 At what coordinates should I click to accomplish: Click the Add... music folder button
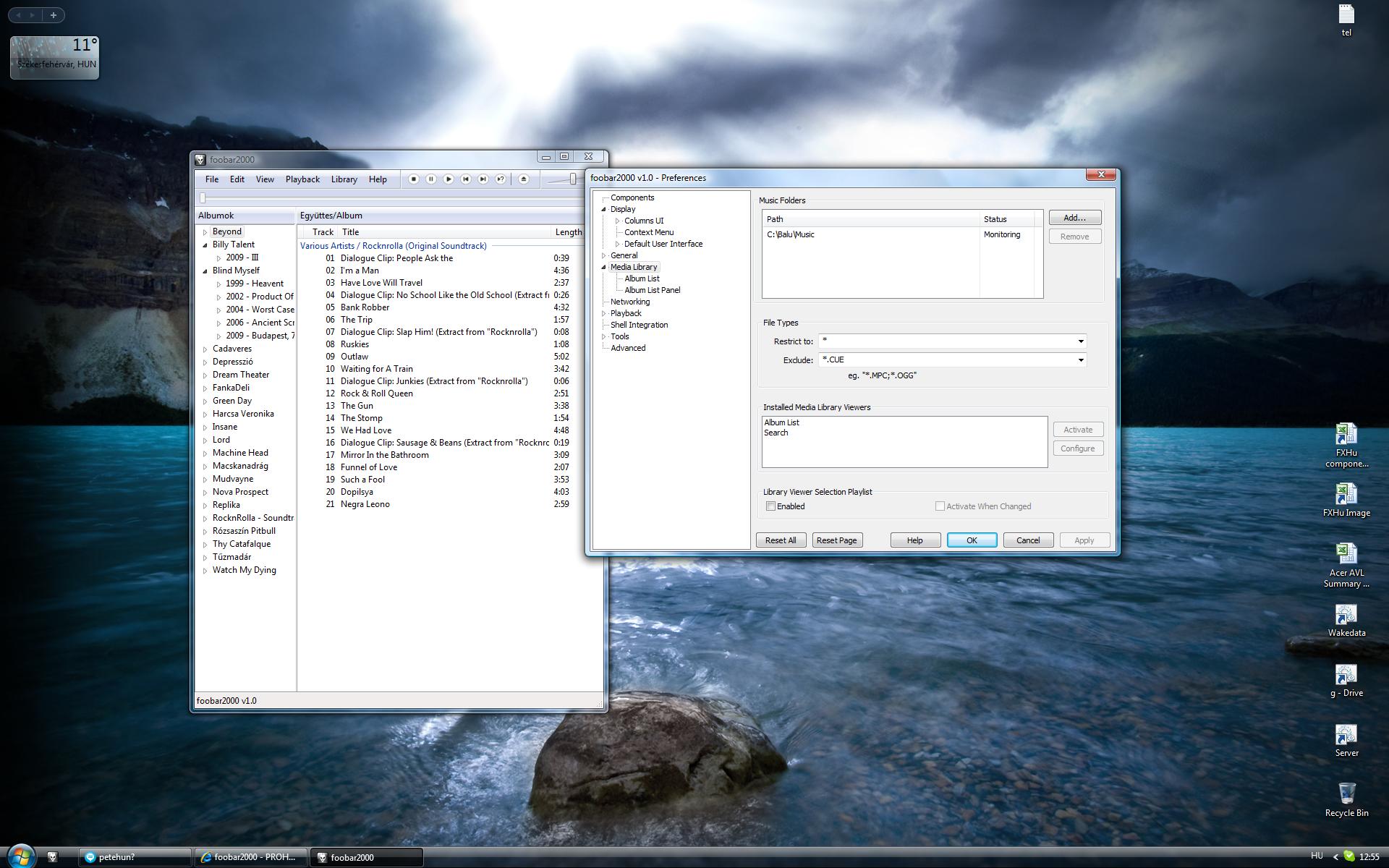tap(1075, 218)
